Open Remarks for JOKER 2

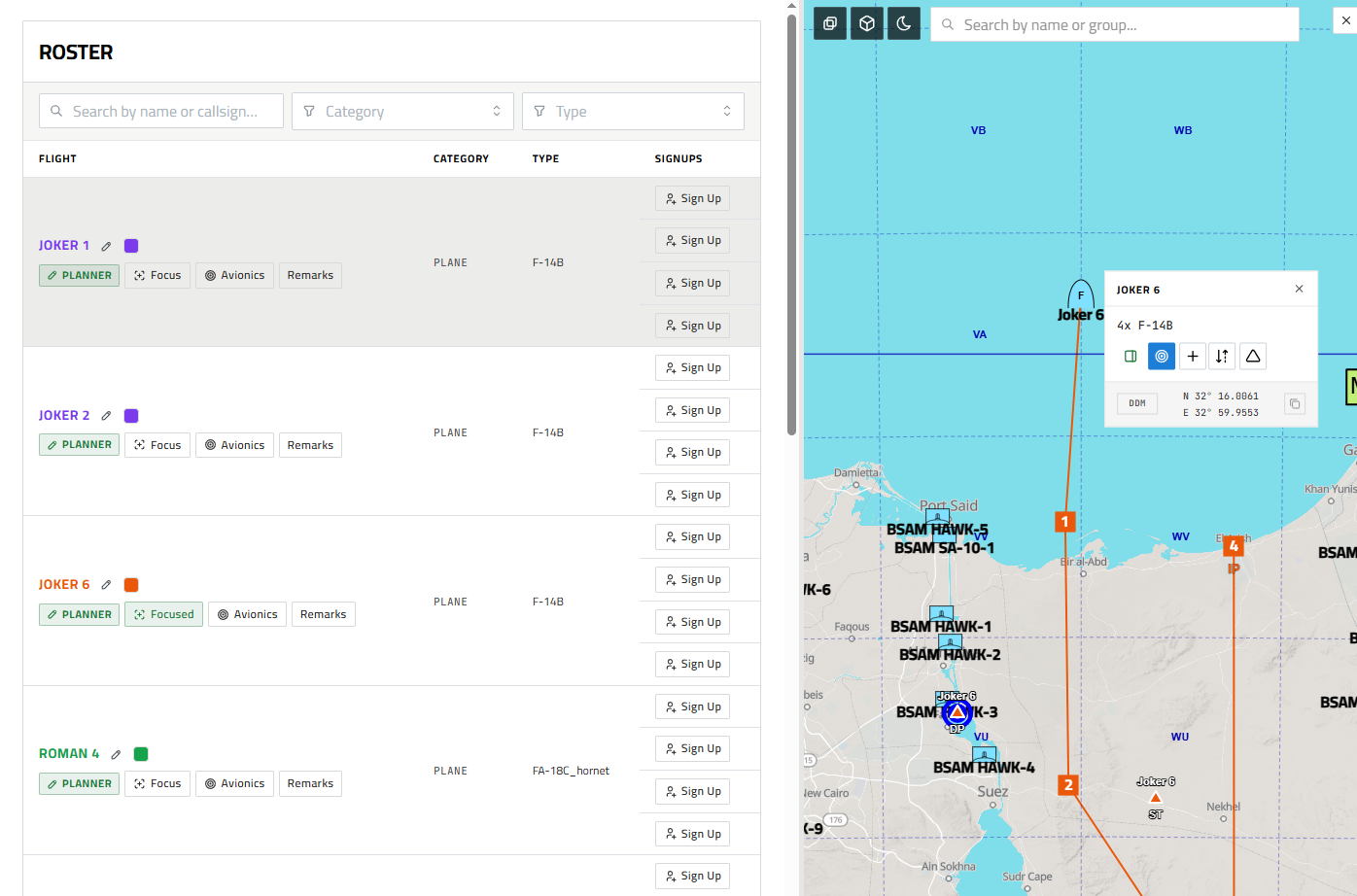tap(310, 445)
